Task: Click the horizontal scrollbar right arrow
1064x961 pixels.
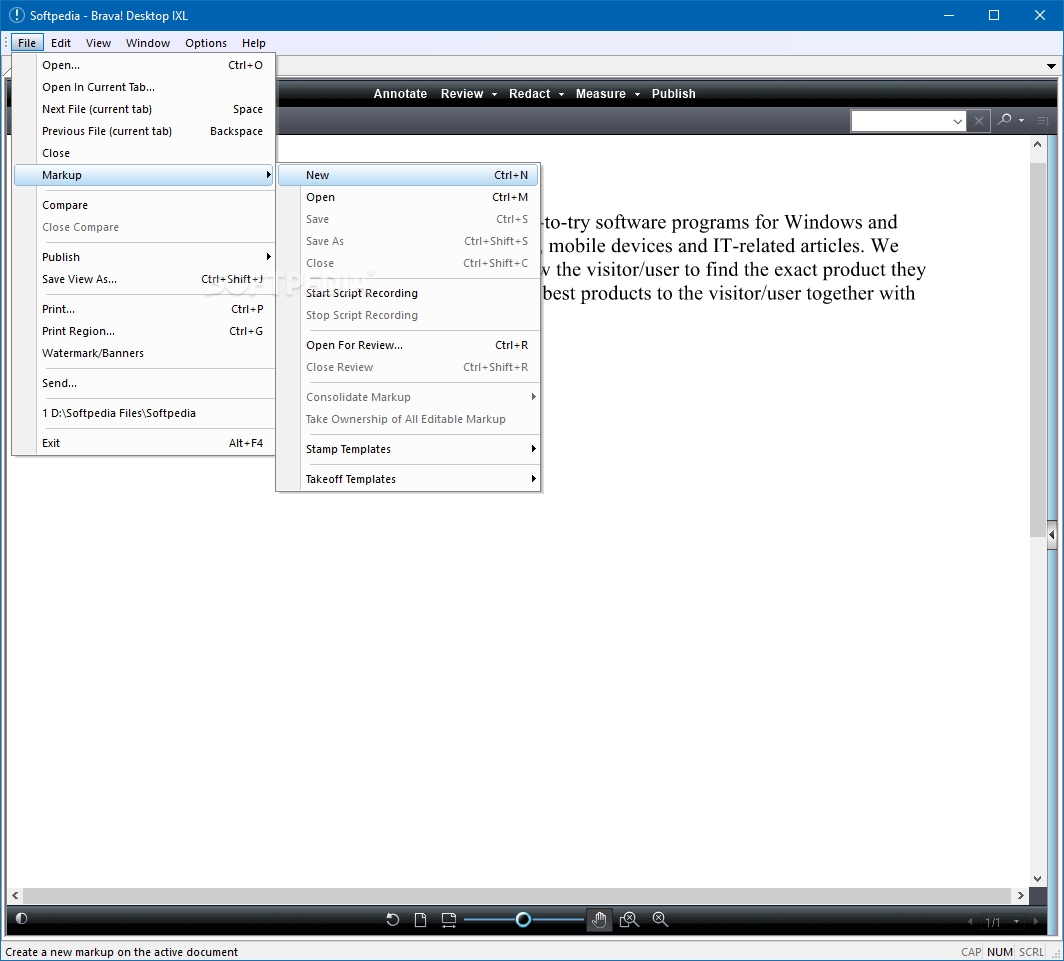Action: [x=1020, y=895]
